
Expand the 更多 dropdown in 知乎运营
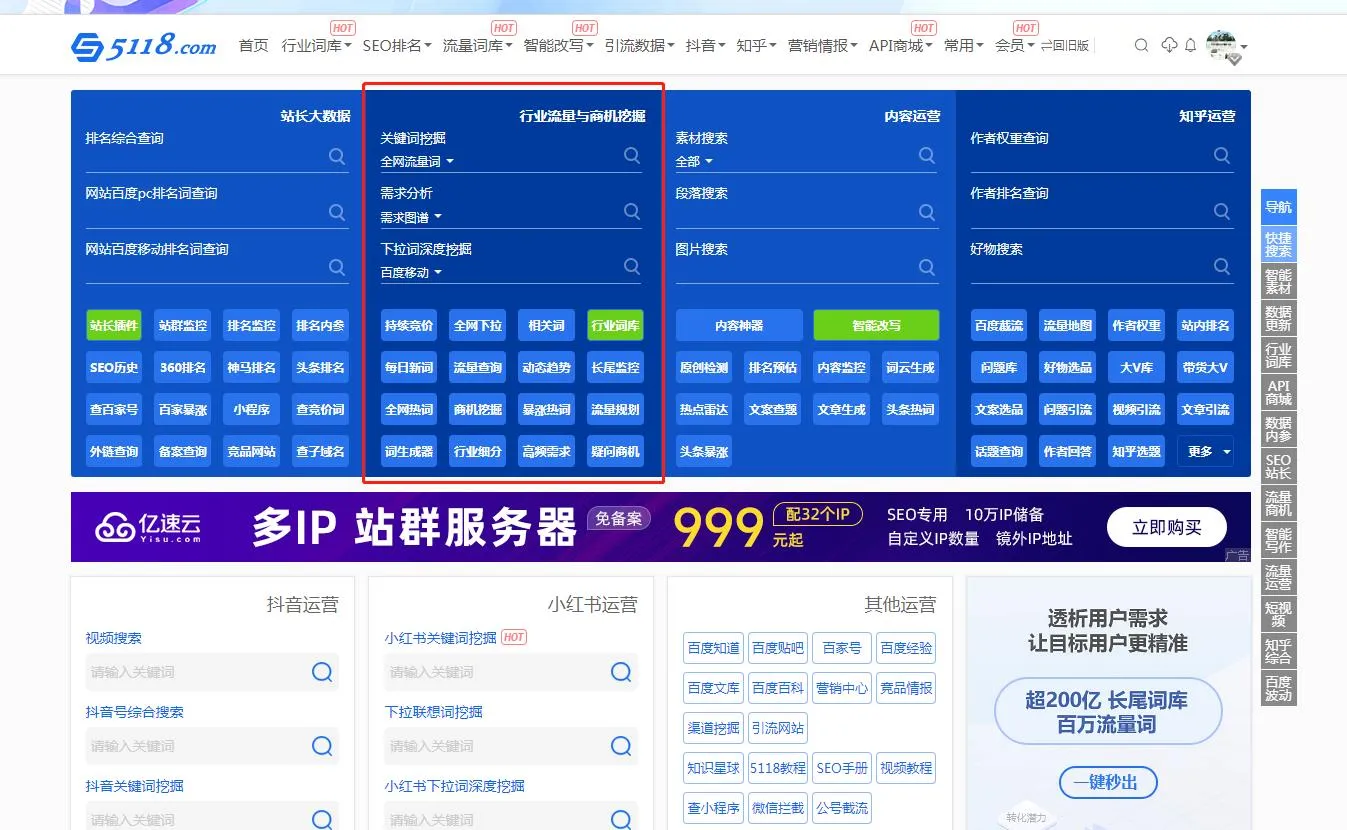(1205, 452)
